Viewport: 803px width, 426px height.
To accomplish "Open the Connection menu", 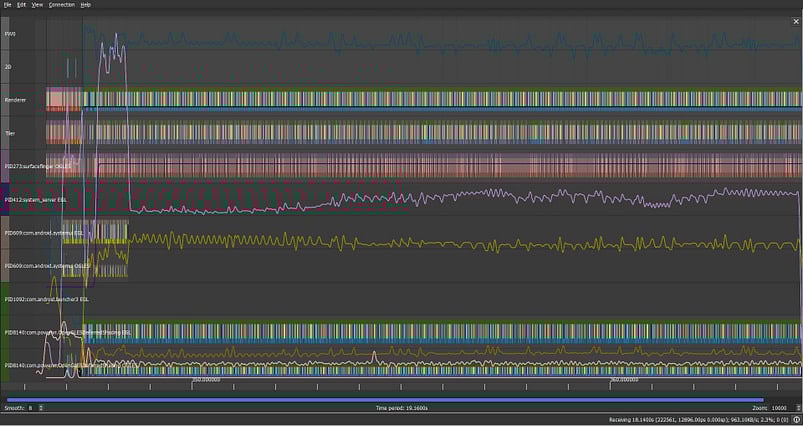I will coord(62,5).
